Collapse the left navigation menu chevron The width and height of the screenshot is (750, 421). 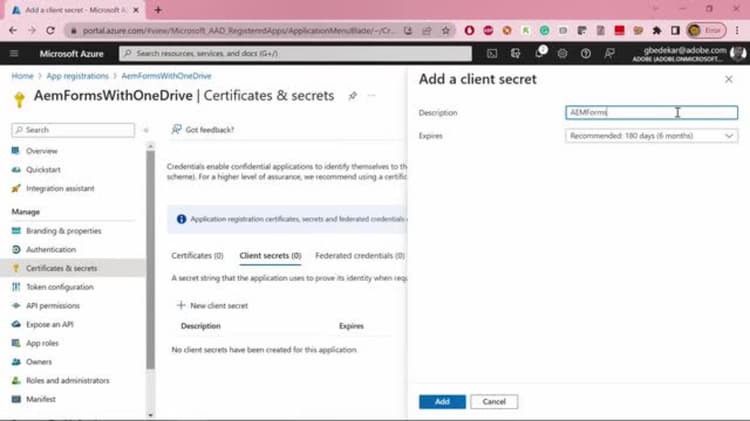146,130
